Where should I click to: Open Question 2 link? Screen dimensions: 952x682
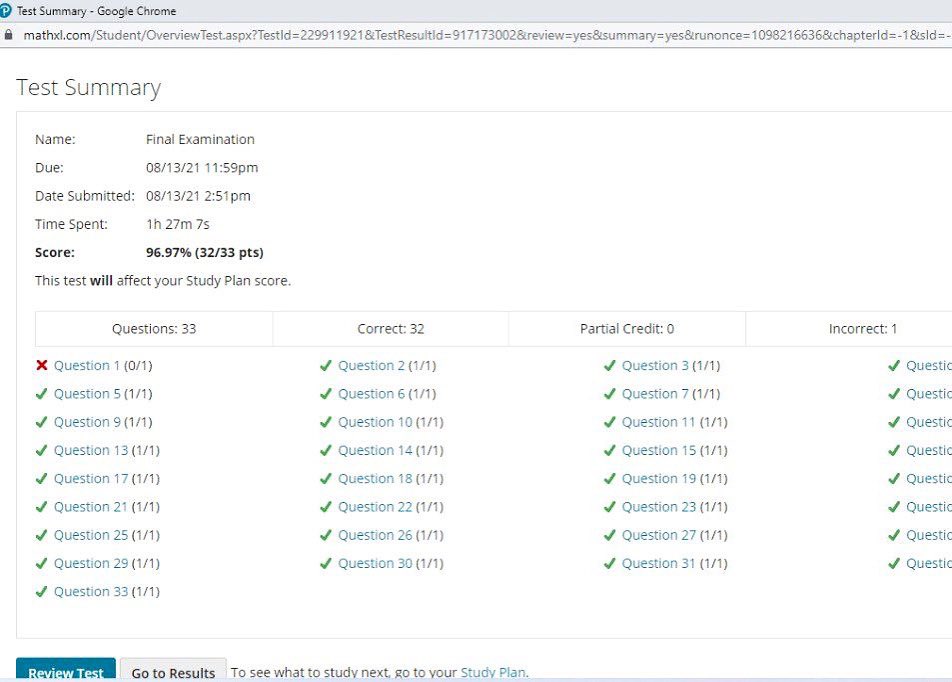click(371, 366)
